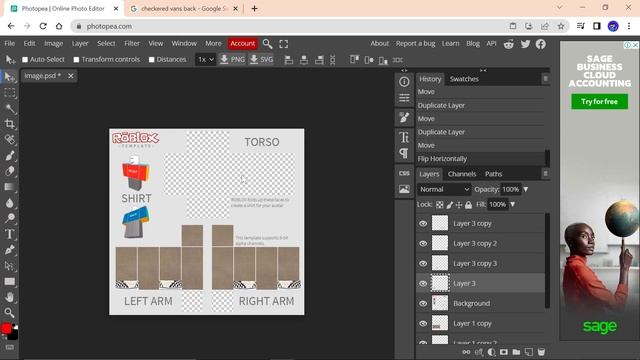
Task: Add a layer mask icon
Action: pyautogui.click(x=504, y=352)
